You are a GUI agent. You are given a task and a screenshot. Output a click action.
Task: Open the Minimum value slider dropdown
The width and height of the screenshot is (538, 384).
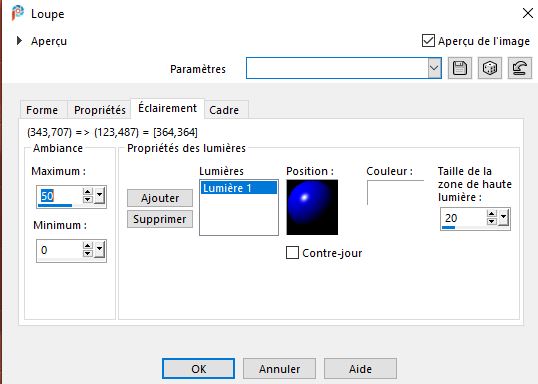(100, 250)
